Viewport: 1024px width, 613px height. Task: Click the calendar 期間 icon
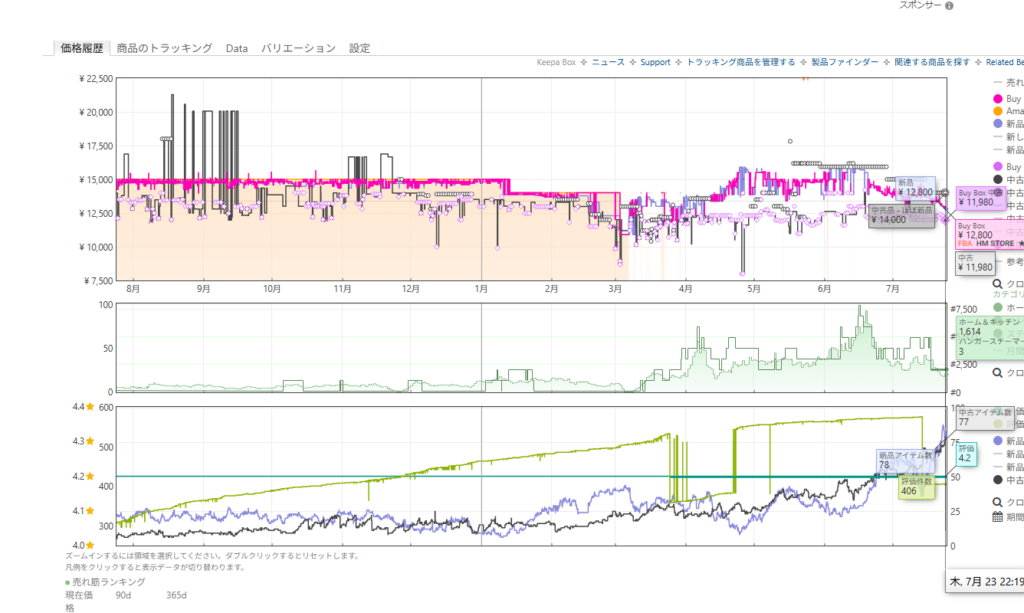[997, 516]
